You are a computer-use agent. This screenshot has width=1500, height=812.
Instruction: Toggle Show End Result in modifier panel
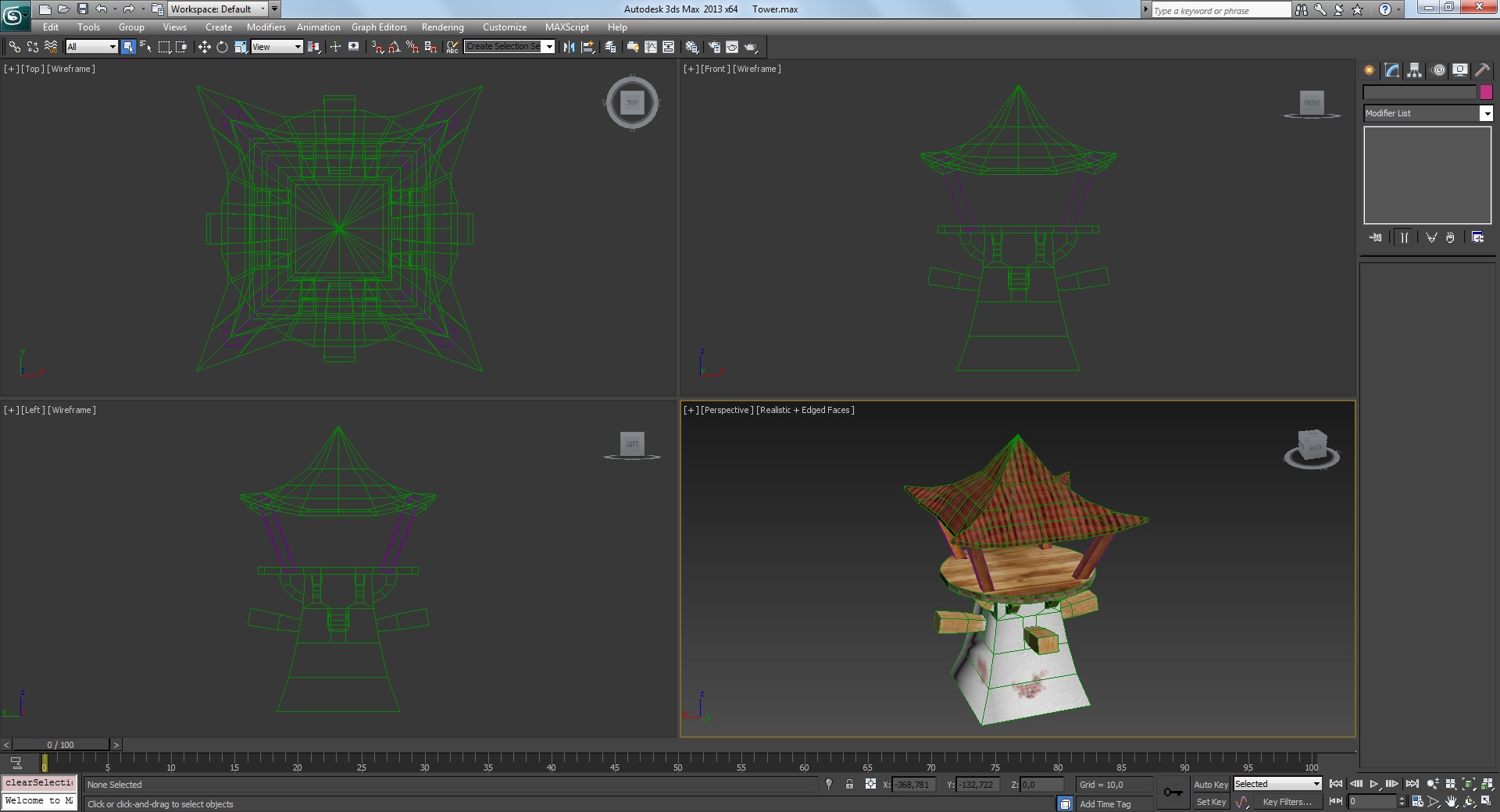[x=1404, y=237]
